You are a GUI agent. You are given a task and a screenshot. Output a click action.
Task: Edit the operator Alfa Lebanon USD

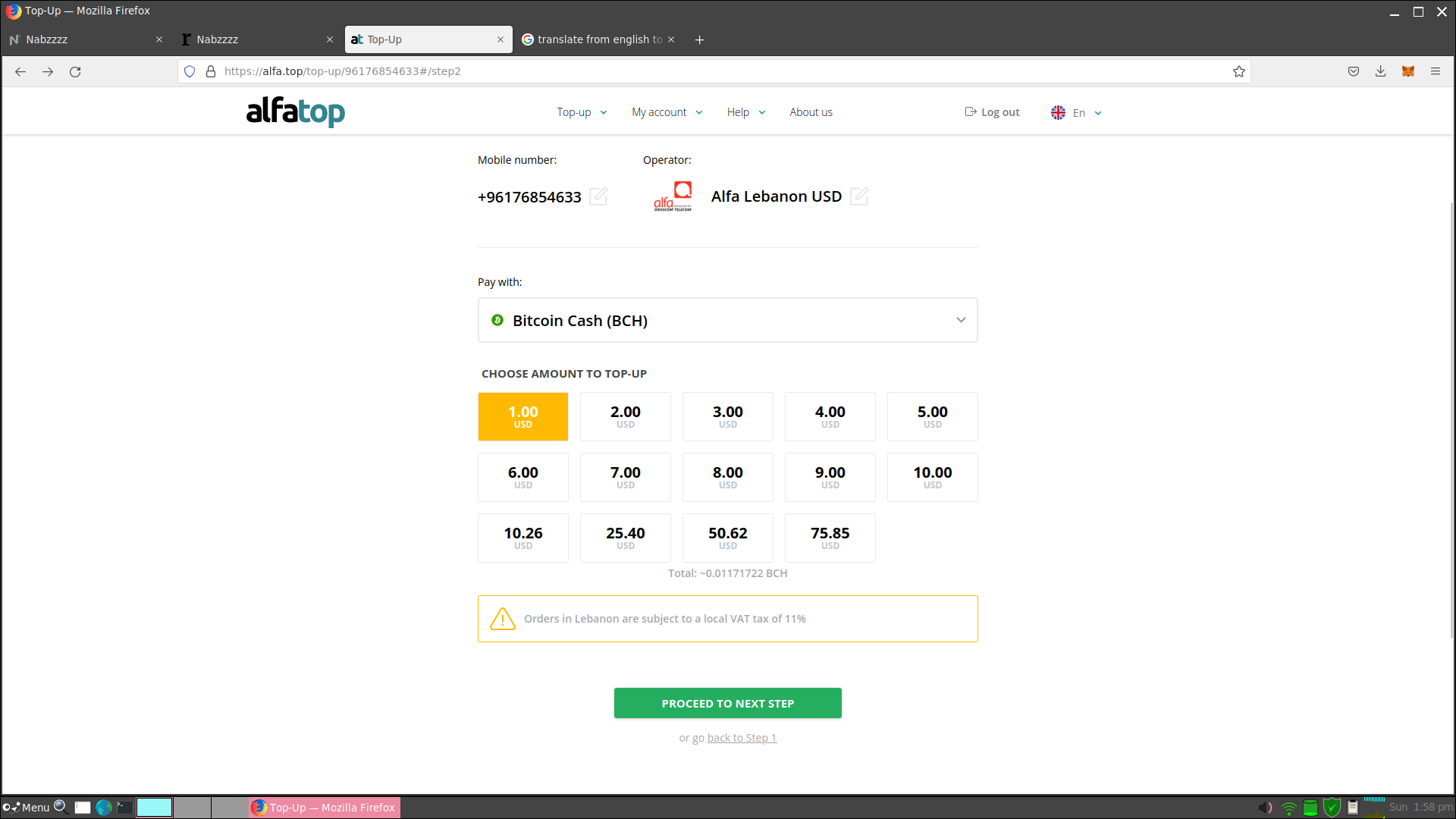click(859, 196)
